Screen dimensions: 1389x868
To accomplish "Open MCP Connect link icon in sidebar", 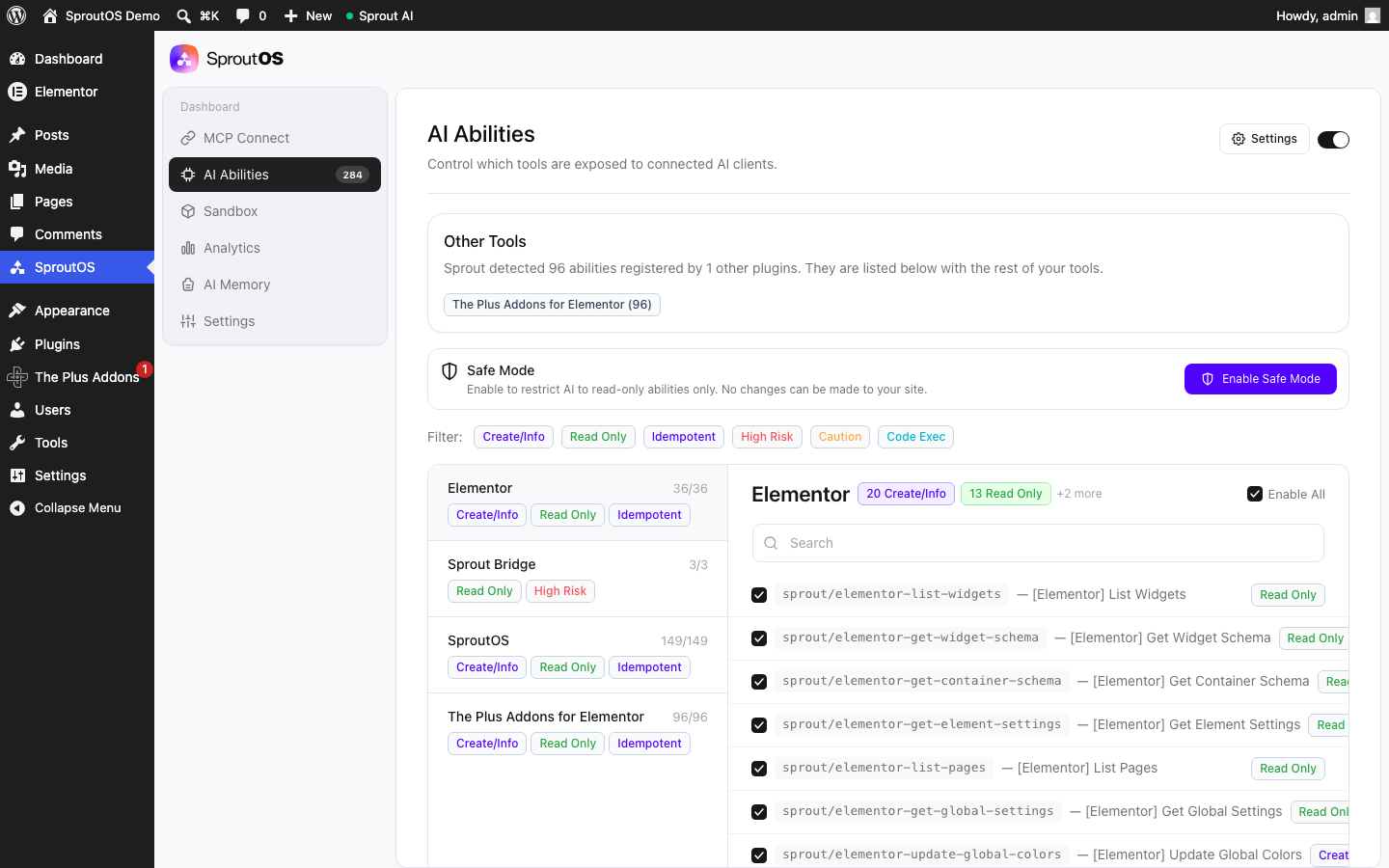I will (x=188, y=138).
